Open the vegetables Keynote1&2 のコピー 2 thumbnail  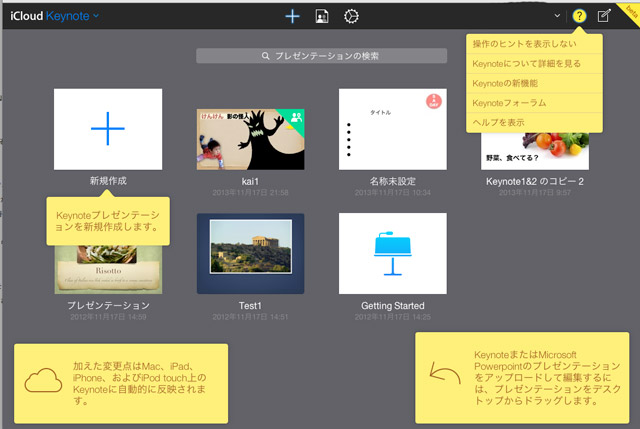[535, 151]
